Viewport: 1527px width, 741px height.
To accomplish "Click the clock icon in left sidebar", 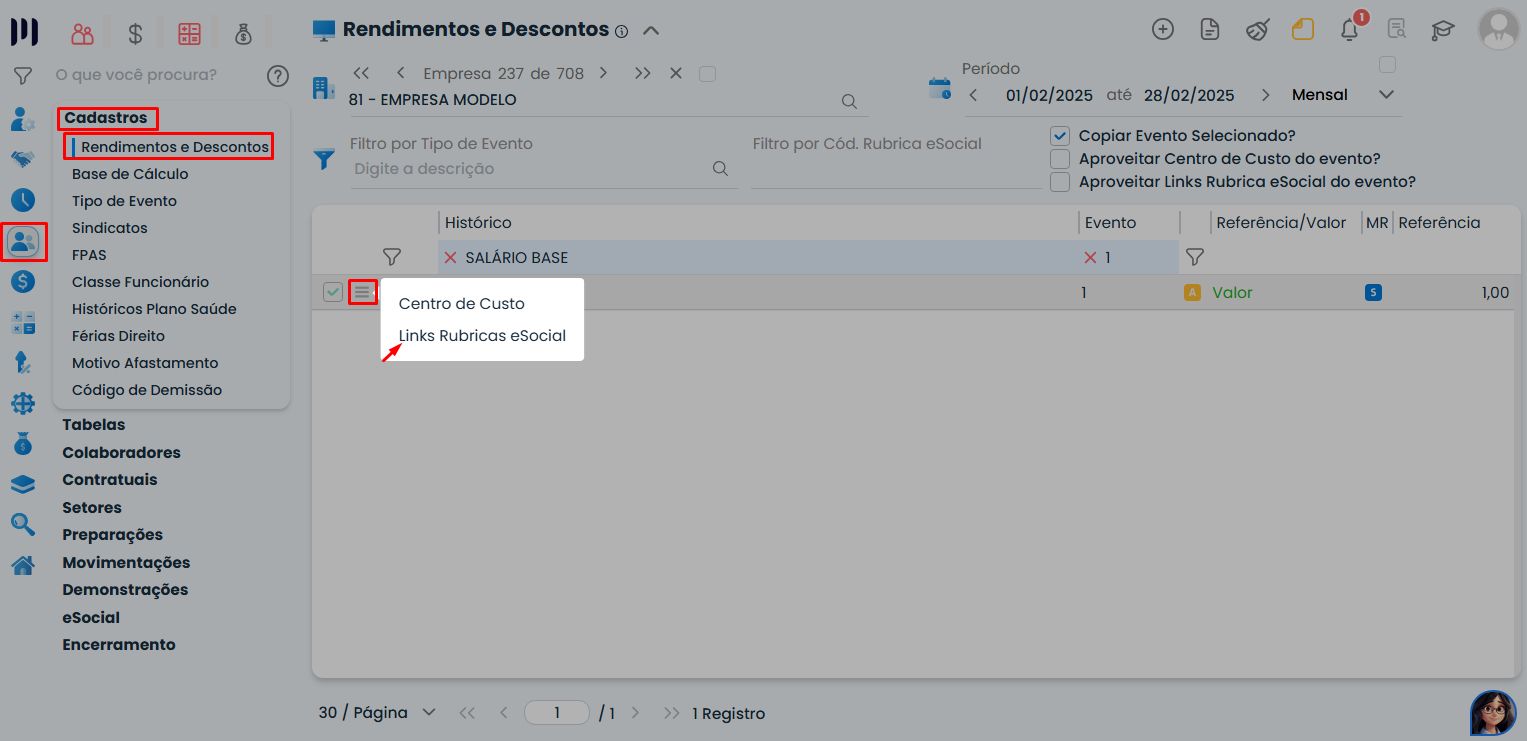I will (x=23, y=198).
